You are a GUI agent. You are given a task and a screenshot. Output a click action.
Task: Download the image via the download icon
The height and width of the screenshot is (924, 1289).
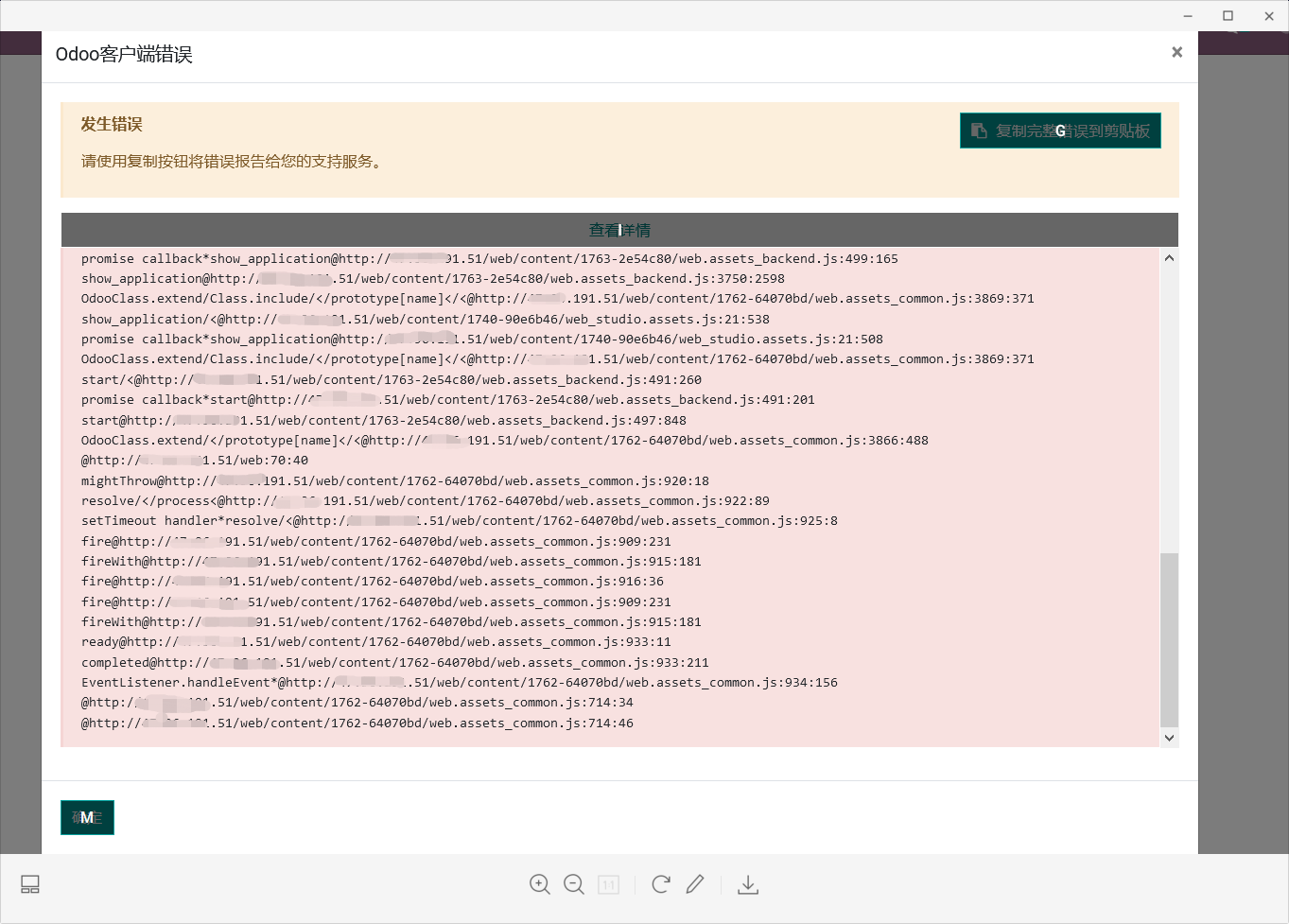[748, 884]
